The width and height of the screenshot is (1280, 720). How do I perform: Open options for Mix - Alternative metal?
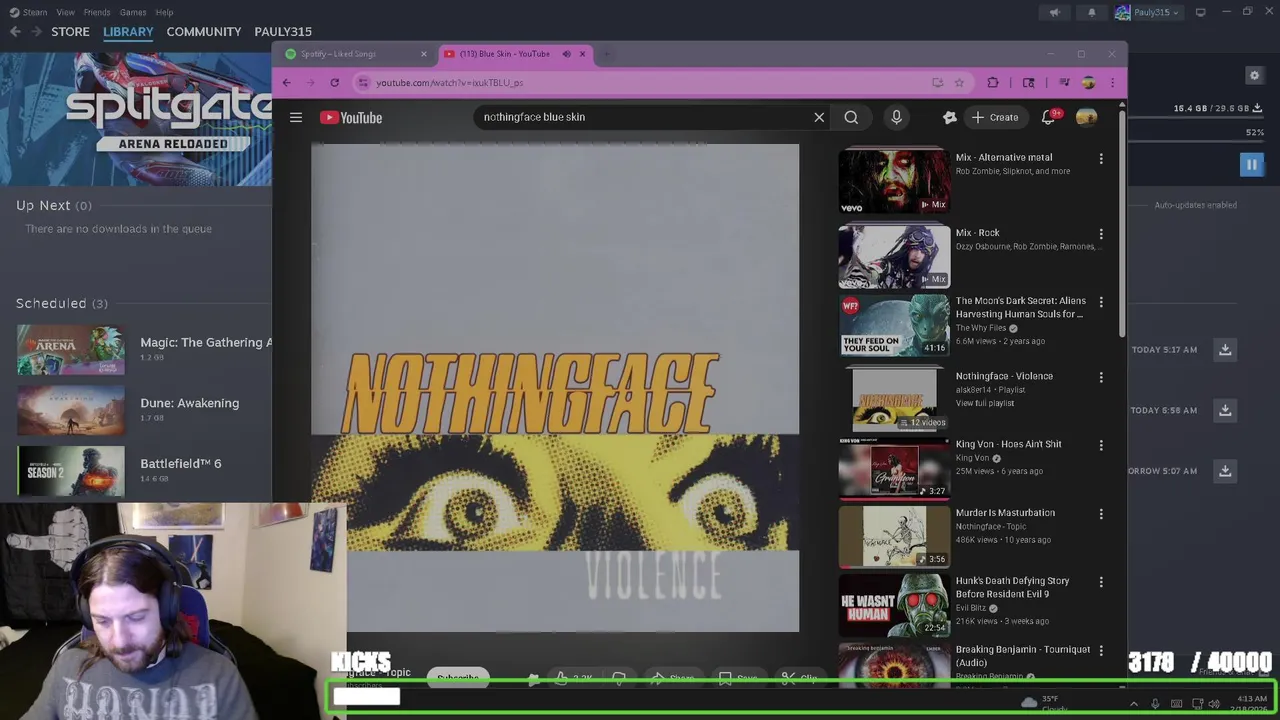coord(1101,159)
